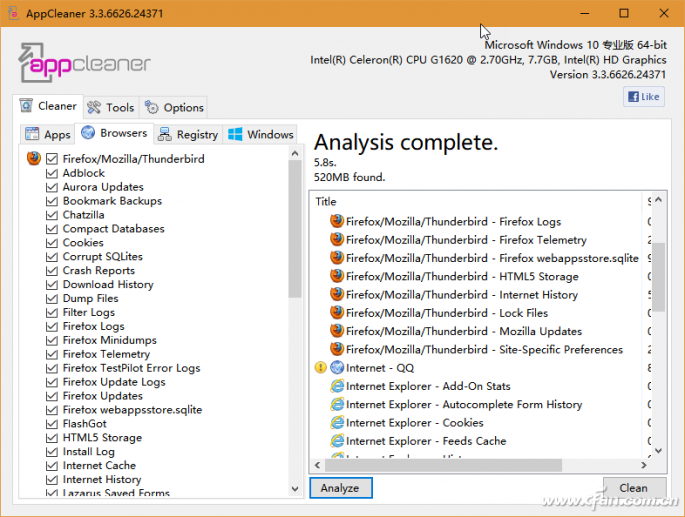Click the Analyze button
685x517 pixels.
pos(341,488)
